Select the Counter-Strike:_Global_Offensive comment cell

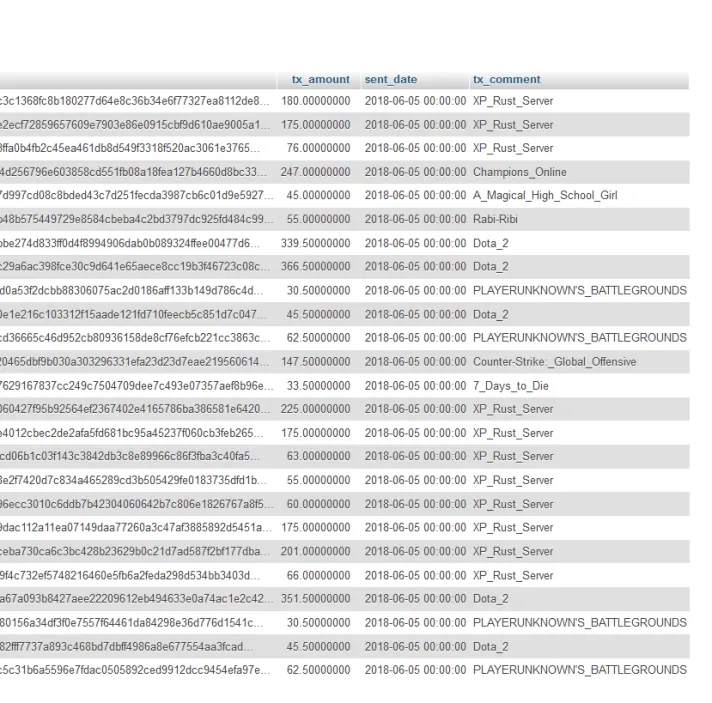pyautogui.click(x=554, y=361)
